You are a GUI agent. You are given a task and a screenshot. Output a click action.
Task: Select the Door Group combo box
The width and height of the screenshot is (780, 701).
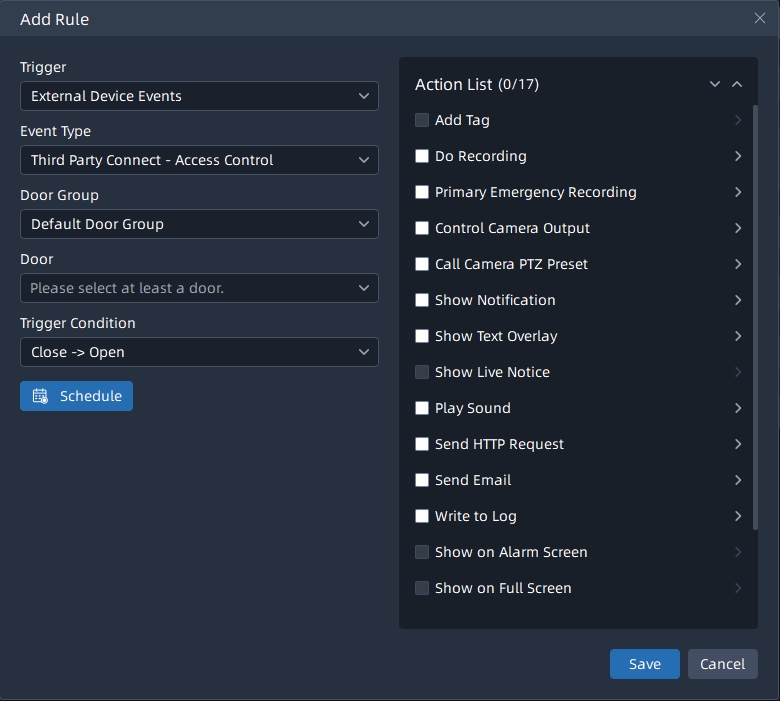coord(199,224)
